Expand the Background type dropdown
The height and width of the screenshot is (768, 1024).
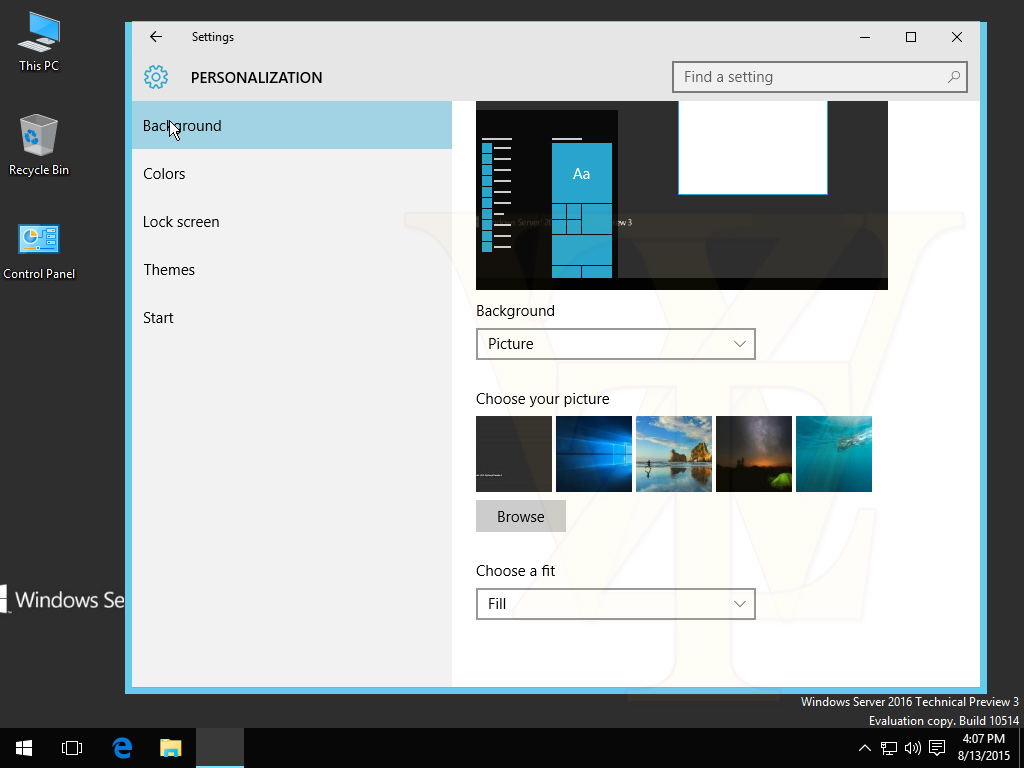(x=615, y=344)
